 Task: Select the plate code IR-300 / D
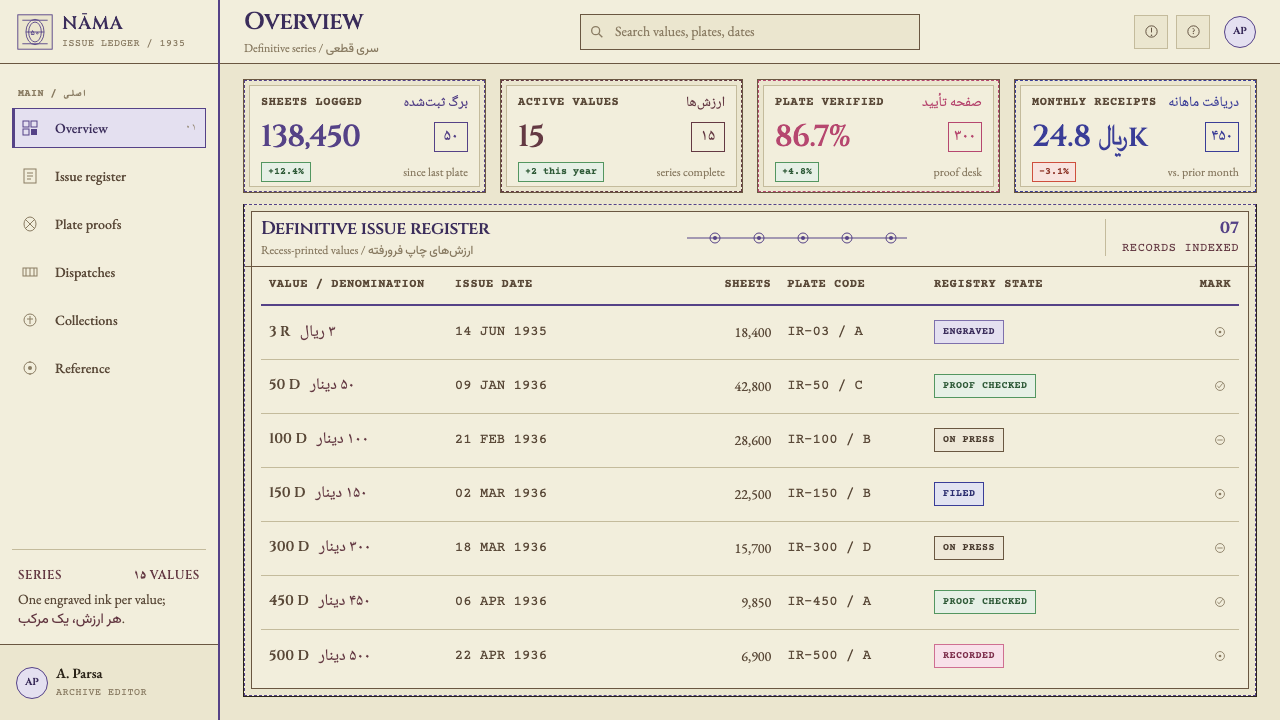tap(830, 548)
